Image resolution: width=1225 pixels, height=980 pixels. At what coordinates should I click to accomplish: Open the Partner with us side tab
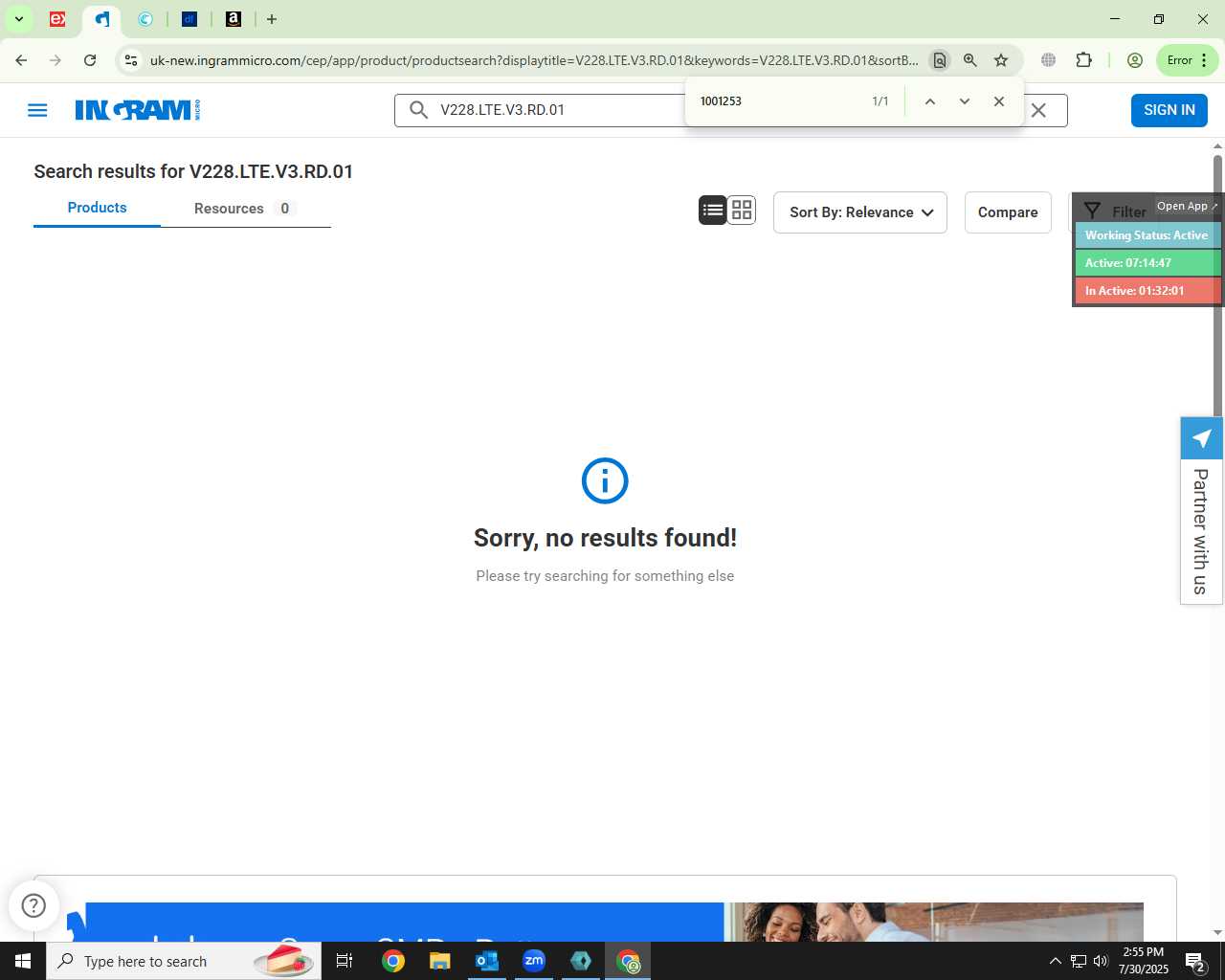[1201, 531]
